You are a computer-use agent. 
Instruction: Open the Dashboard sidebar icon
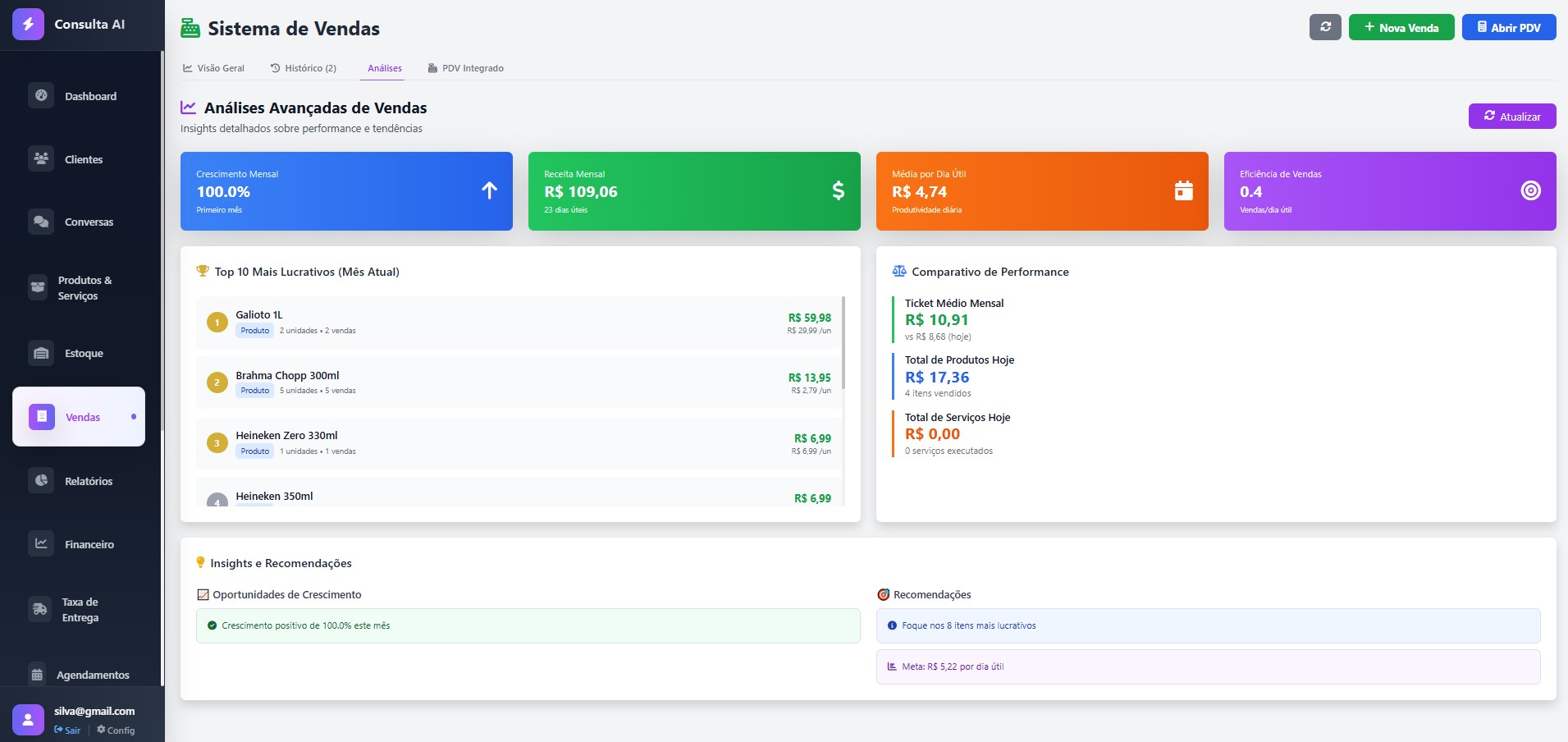click(41, 96)
